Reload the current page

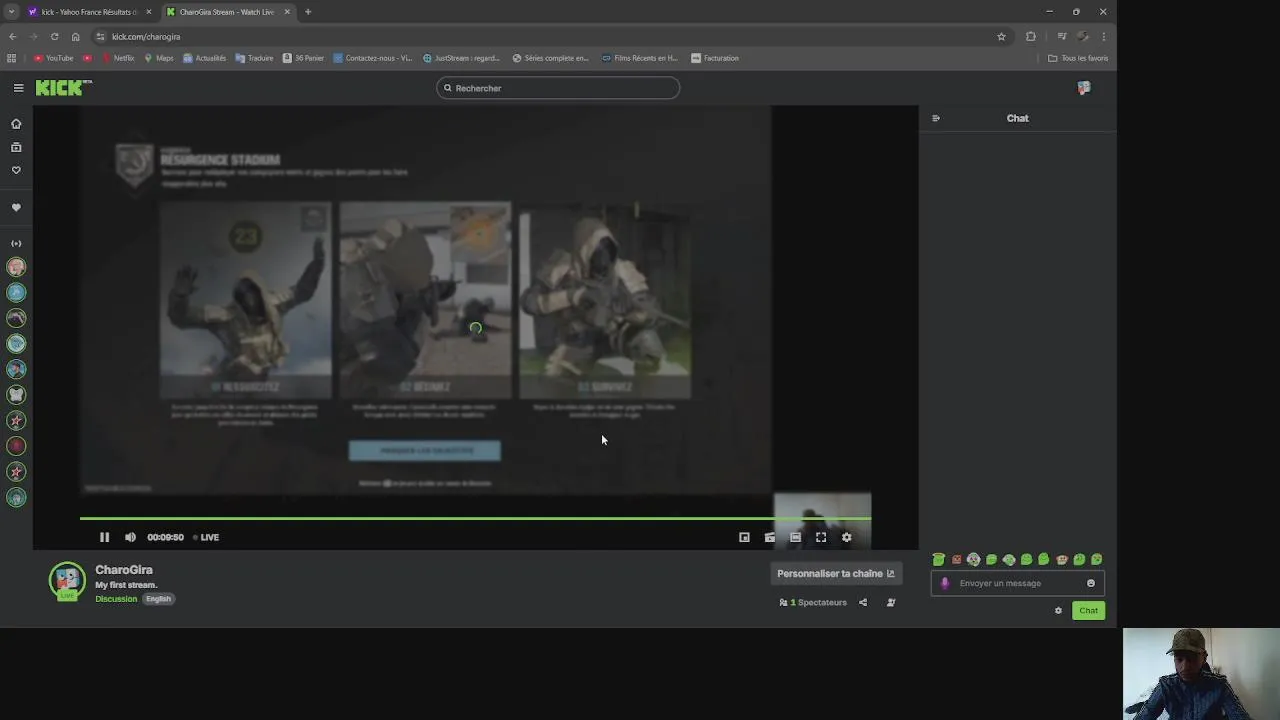pos(54,36)
